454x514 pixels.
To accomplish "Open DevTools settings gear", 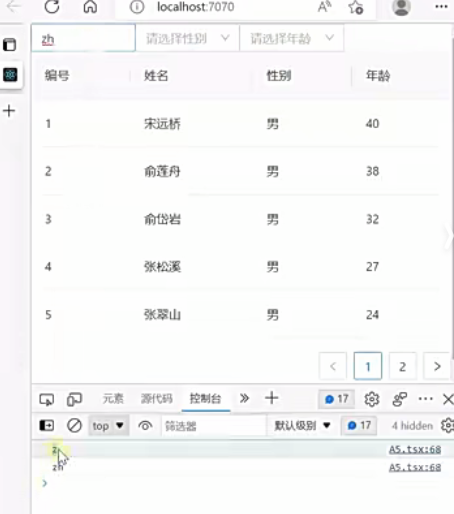I will (x=372, y=399).
